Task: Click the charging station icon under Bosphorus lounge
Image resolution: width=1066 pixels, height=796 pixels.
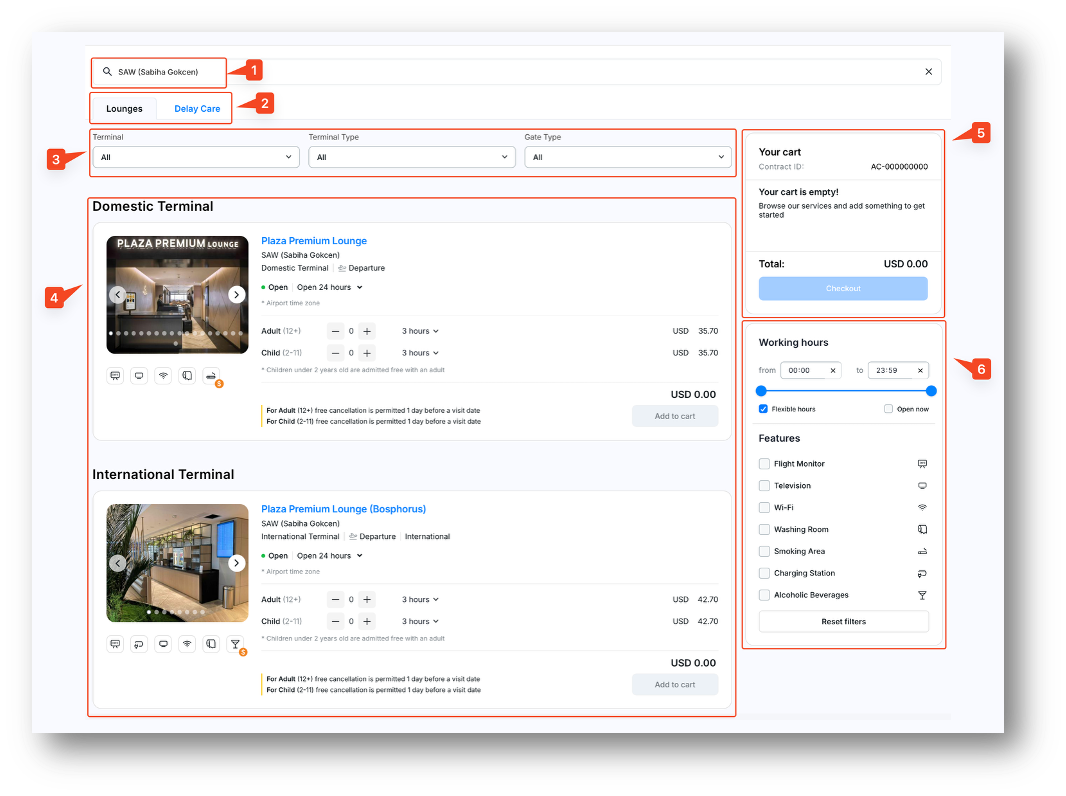Action: tap(139, 644)
